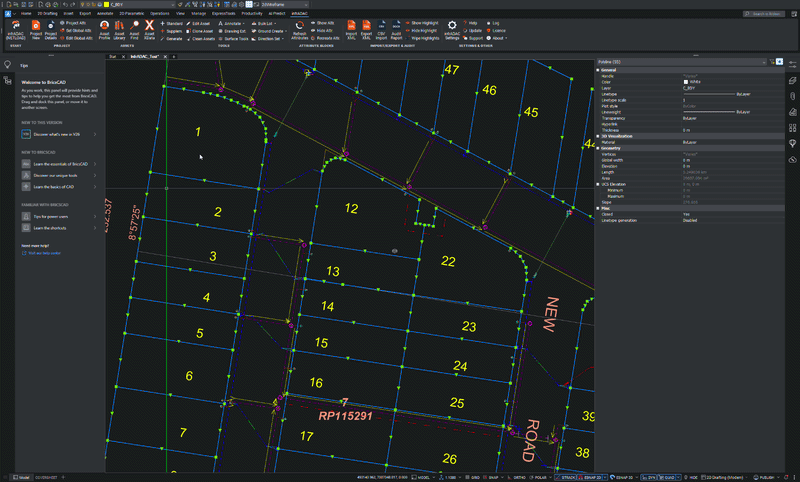Toggle ORTHO mode in status bar
Image resolution: width=800 pixels, height=482 pixels.
point(516,478)
